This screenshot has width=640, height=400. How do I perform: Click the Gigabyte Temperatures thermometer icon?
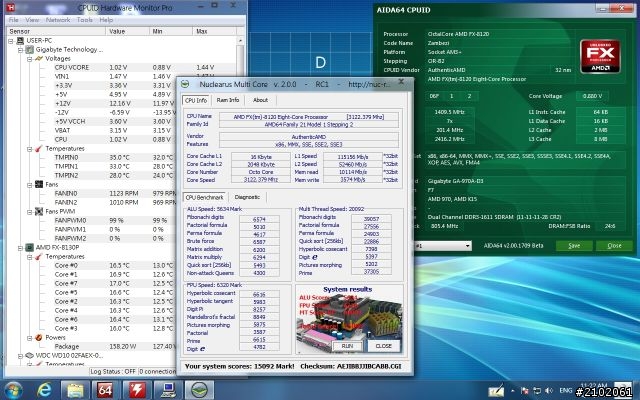[39, 149]
